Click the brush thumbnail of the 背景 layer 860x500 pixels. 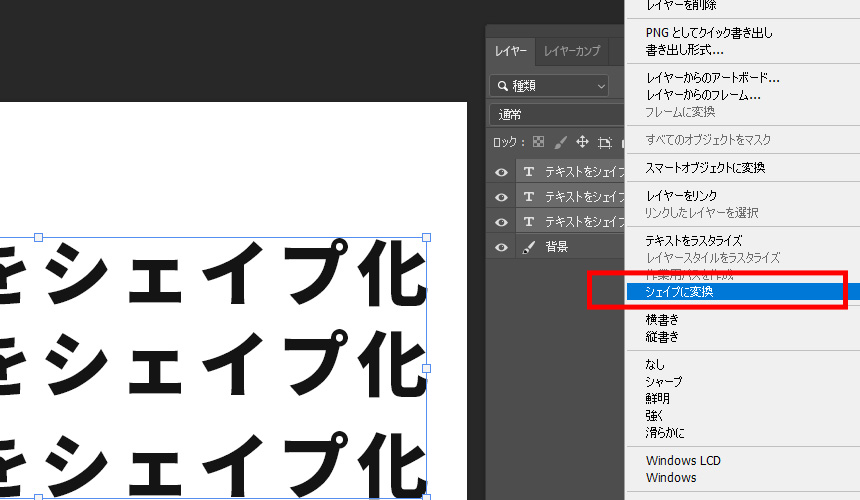point(529,246)
